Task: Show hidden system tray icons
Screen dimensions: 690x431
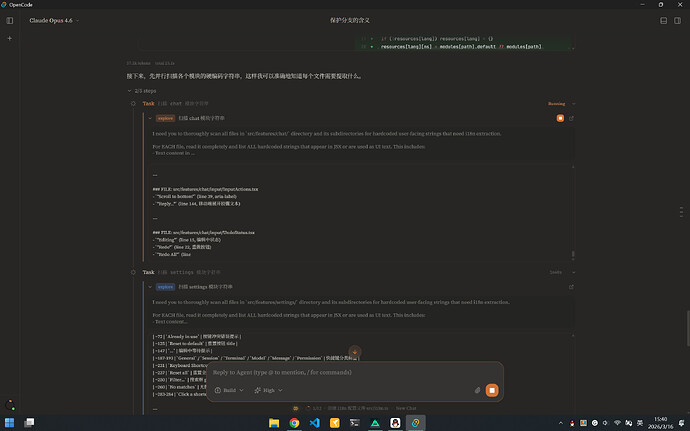Action: [561, 423]
